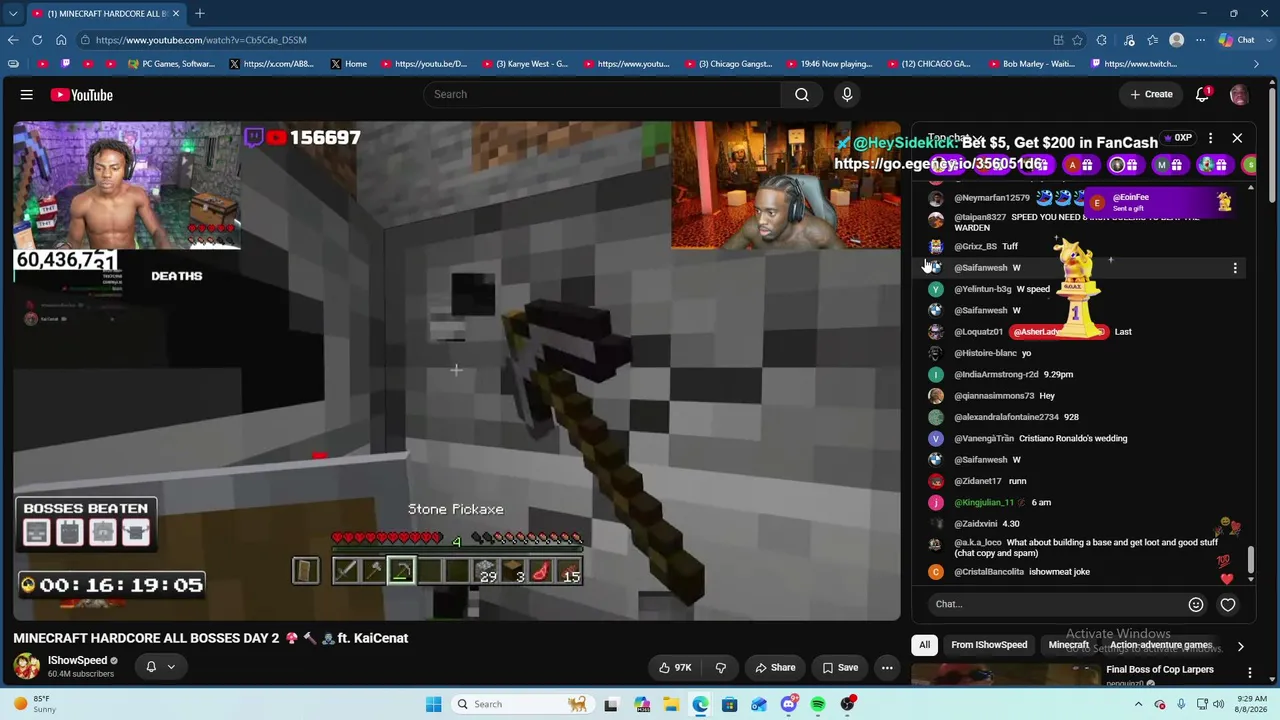The width and height of the screenshot is (1280, 720).
Task: Click the YouTube search magnifier button
Action: tap(802, 94)
